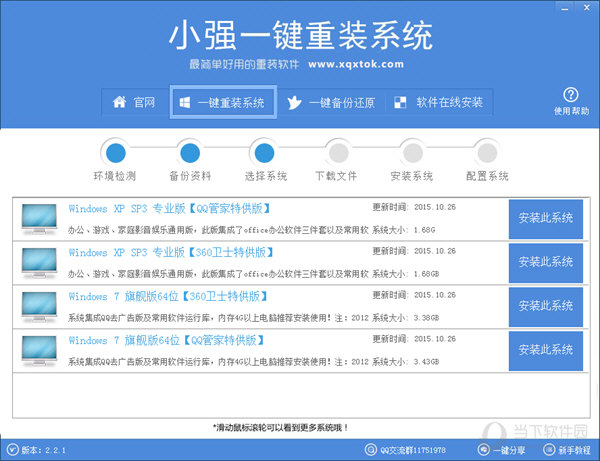Click the bird icon beside 一键备份还原
Viewport: 600px width, 461px height.
pyautogui.click(x=294, y=102)
